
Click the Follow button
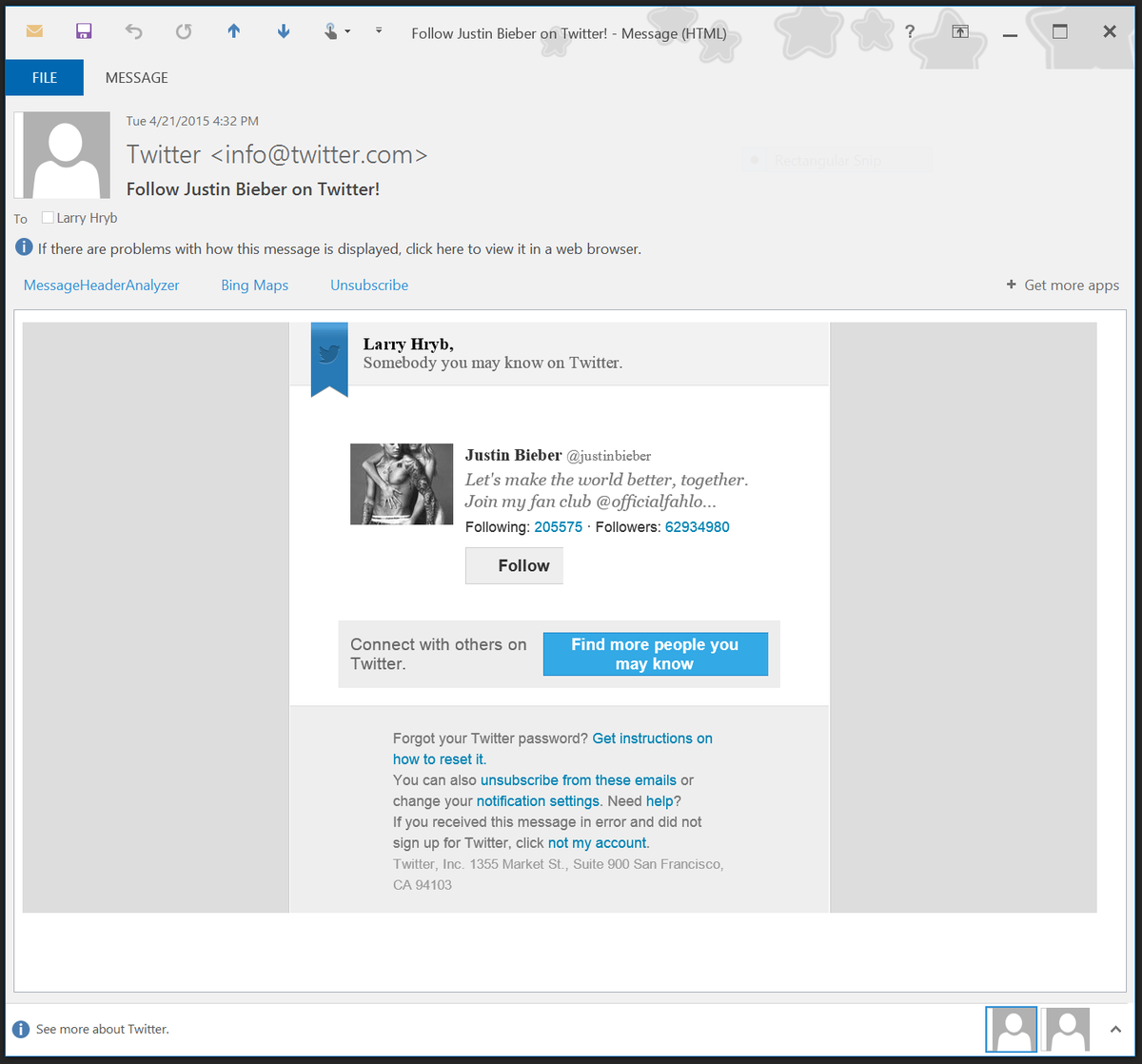click(x=514, y=566)
